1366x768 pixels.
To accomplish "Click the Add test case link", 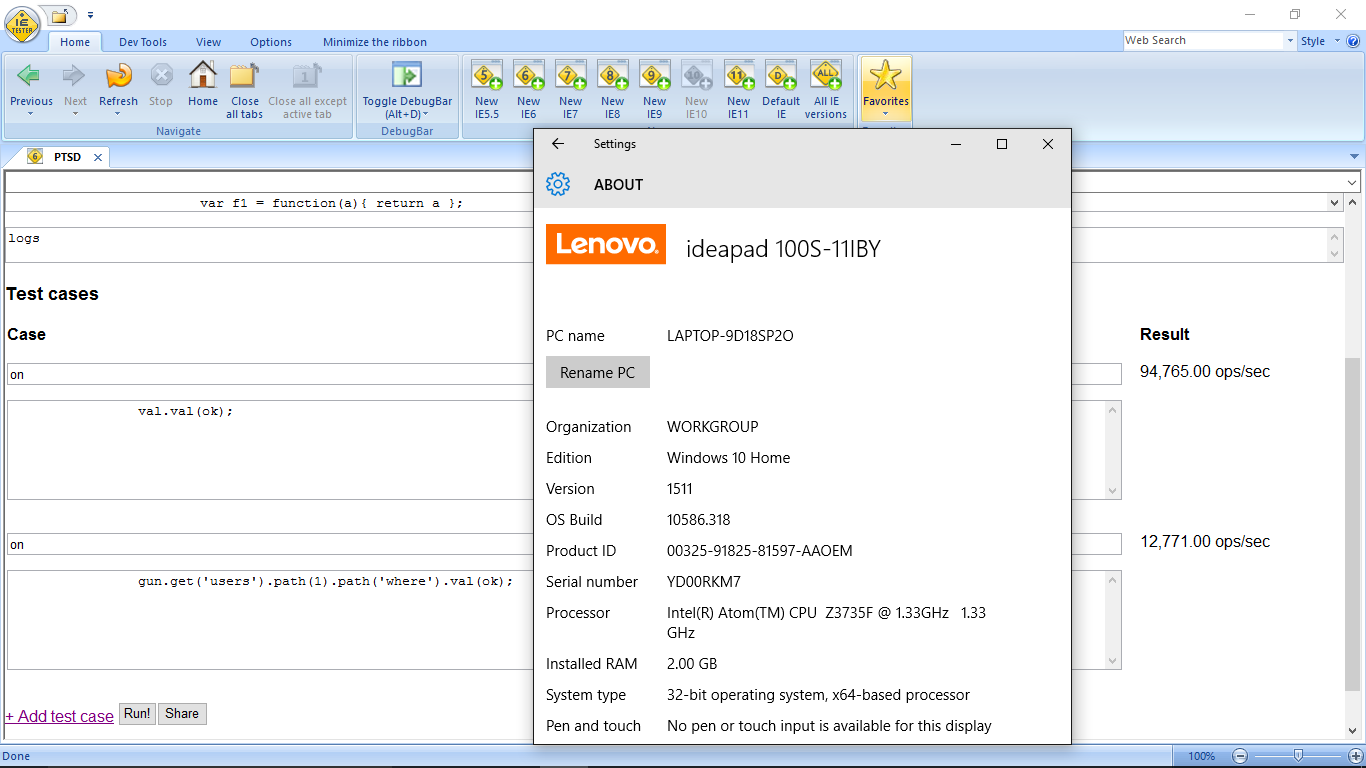I will [60, 716].
